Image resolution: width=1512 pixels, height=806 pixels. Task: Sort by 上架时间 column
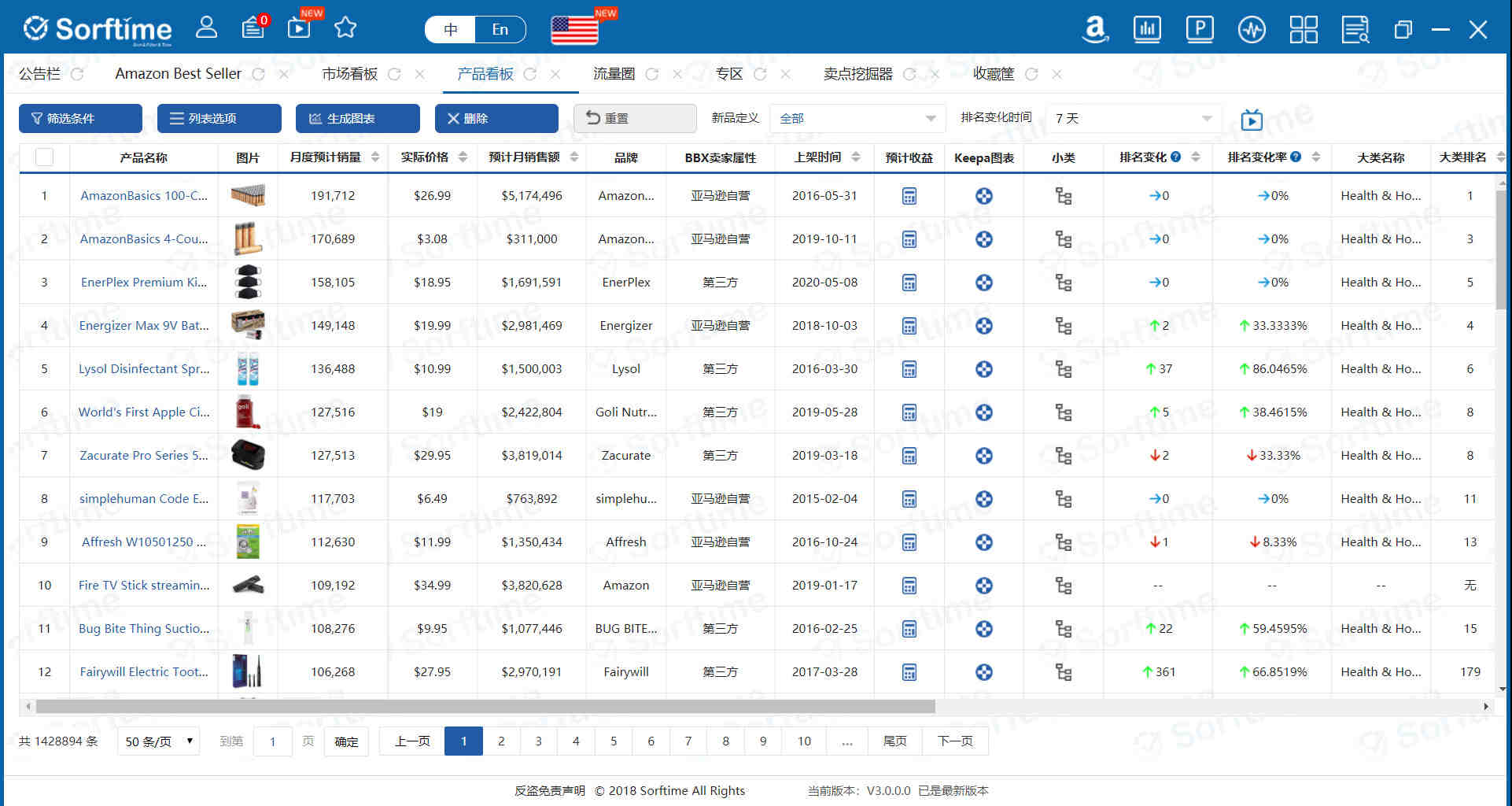click(x=856, y=157)
